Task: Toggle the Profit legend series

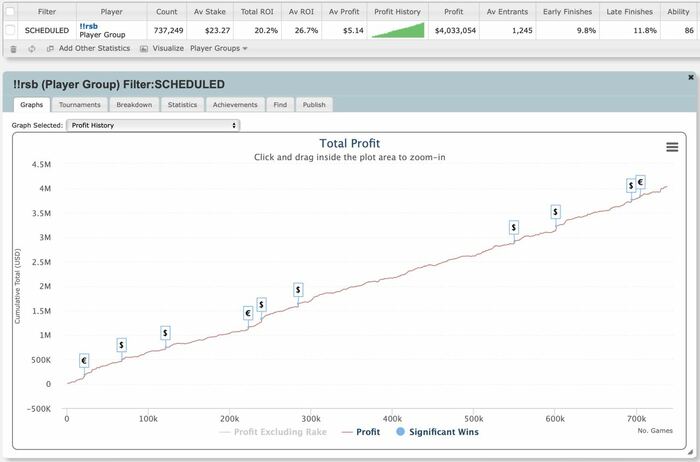Action: click(x=361, y=432)
